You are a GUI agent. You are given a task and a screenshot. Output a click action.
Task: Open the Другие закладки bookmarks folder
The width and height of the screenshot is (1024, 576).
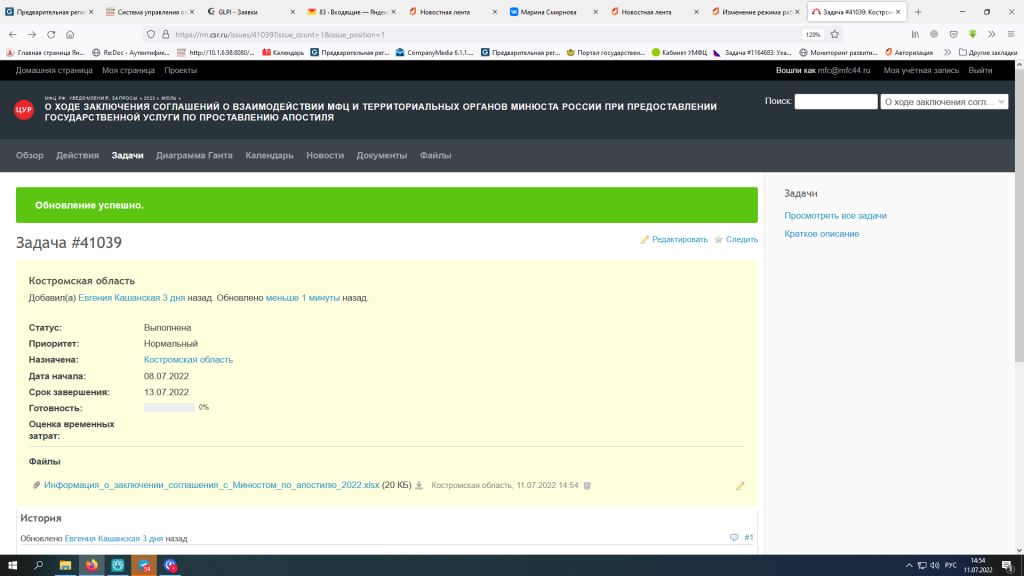click(x=986, y=52)
